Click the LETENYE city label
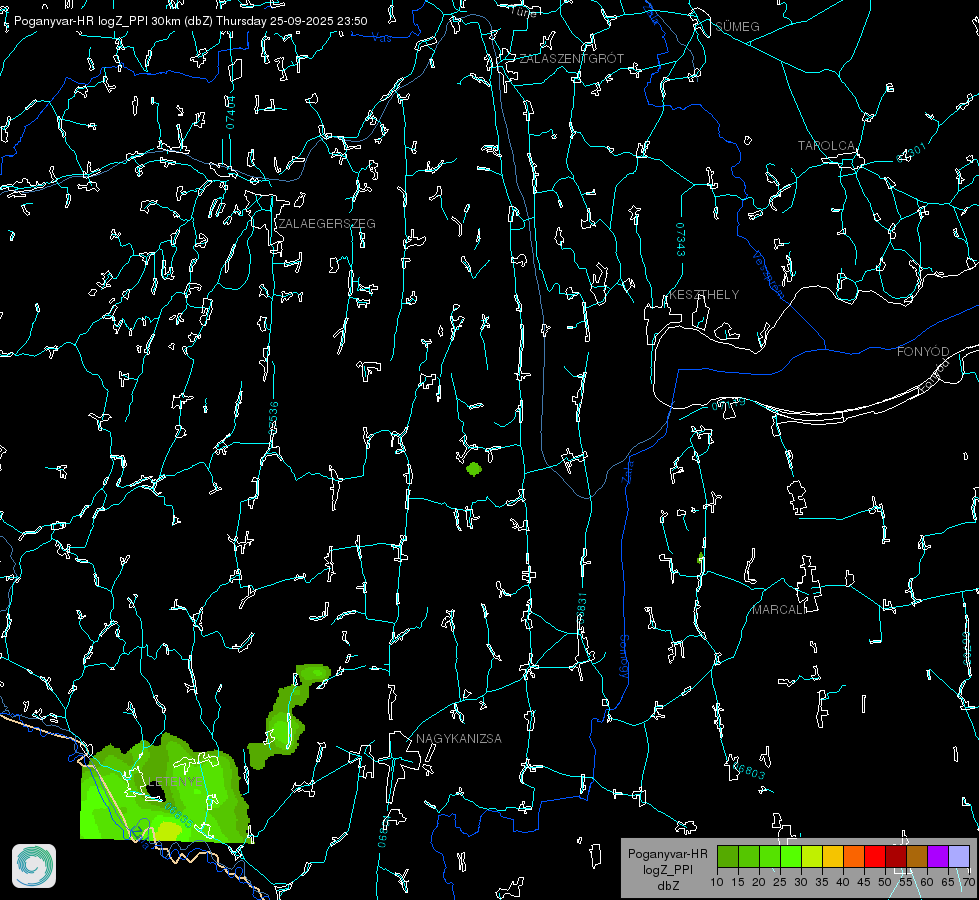The width and height of the screenshot is (979, 900). (x=175, y=781)
